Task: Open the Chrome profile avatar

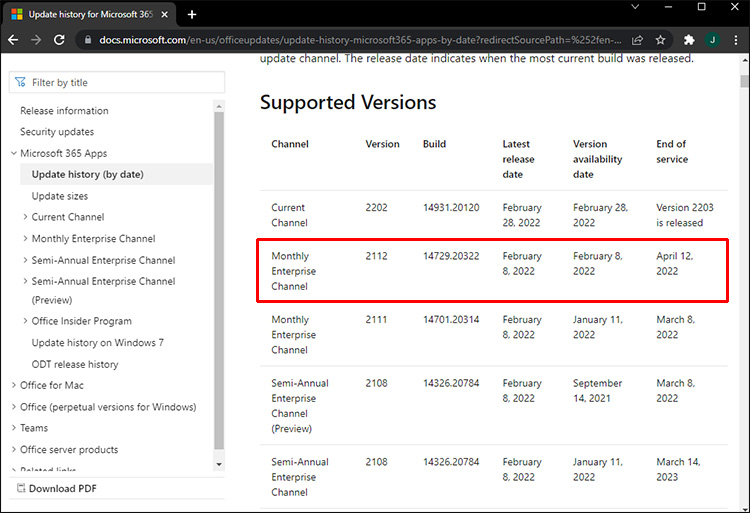Action: 712,40
